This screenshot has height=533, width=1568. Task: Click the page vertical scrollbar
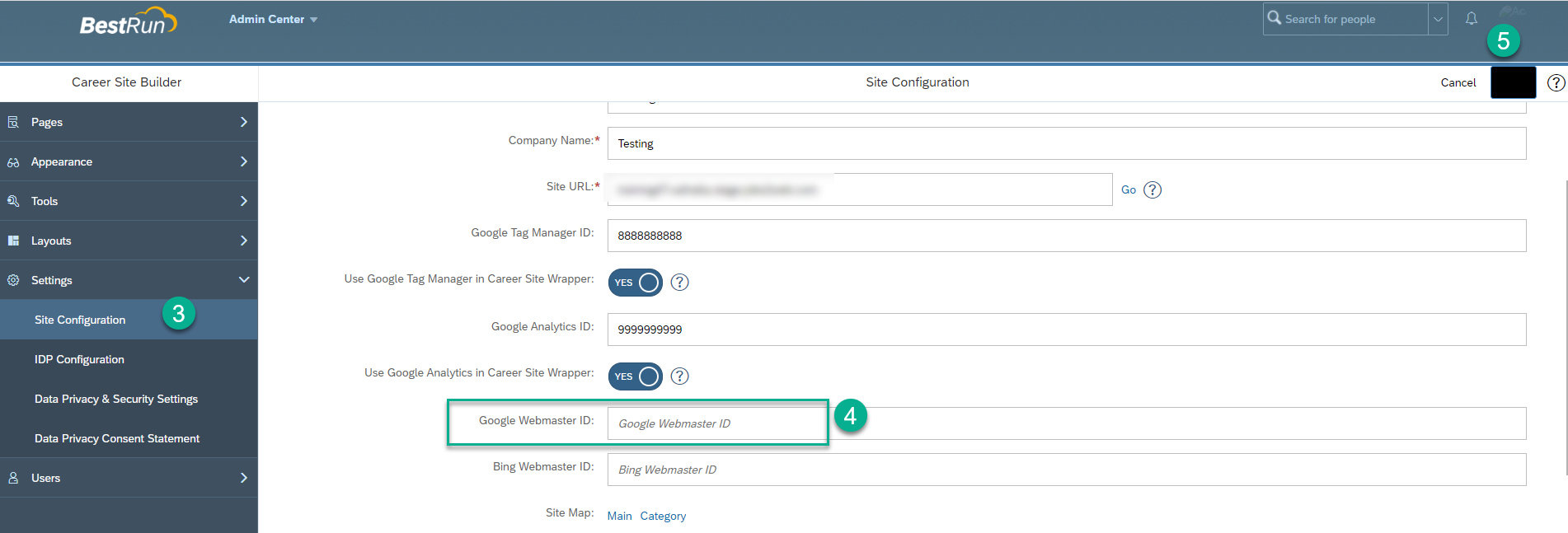click(1565, 327)
